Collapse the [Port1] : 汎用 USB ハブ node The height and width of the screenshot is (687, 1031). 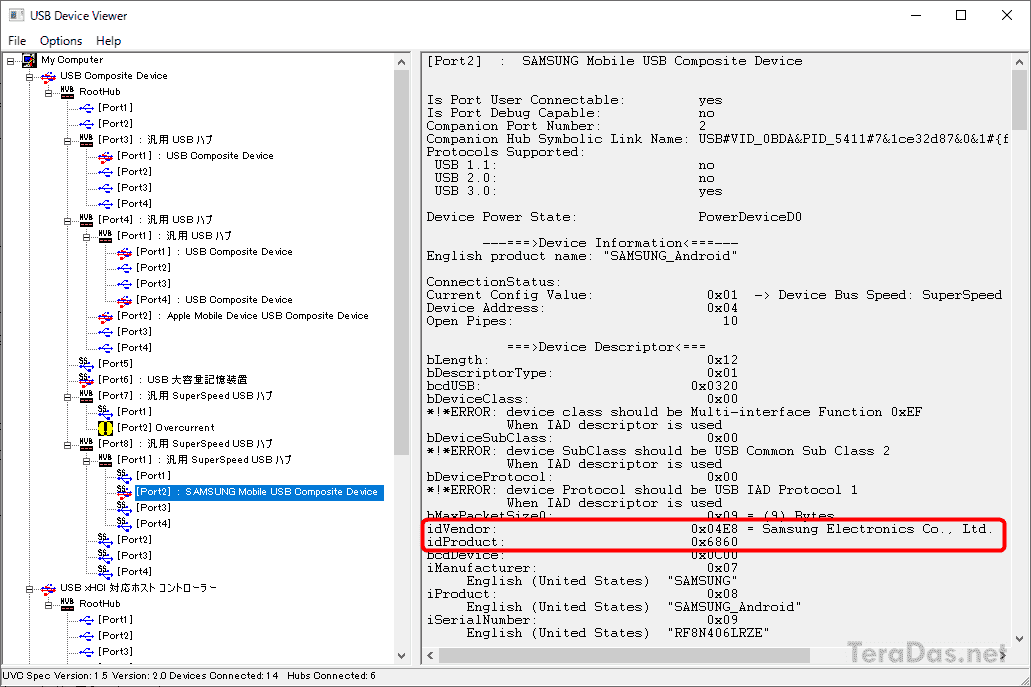pos(87,237)
